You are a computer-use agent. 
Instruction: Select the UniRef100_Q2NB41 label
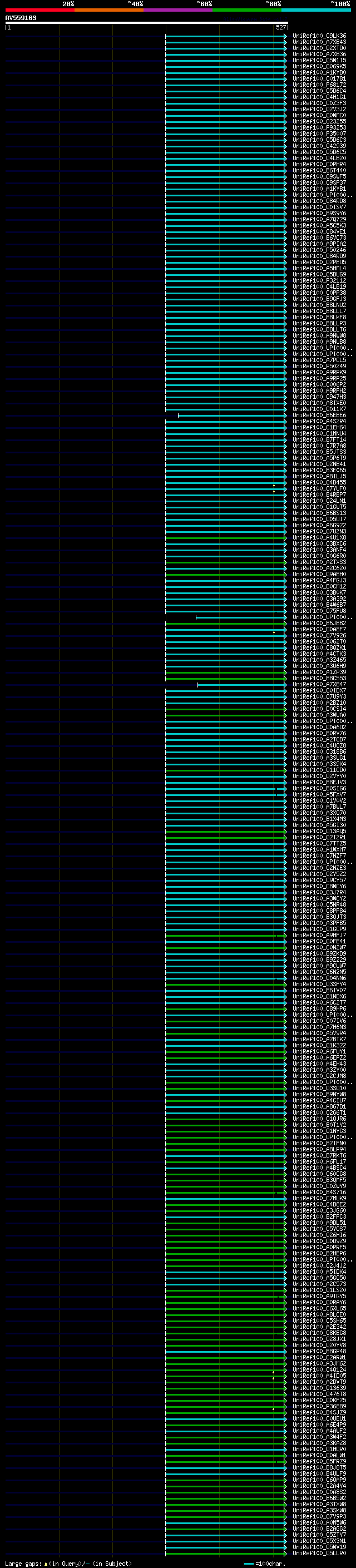pos(319,464)
